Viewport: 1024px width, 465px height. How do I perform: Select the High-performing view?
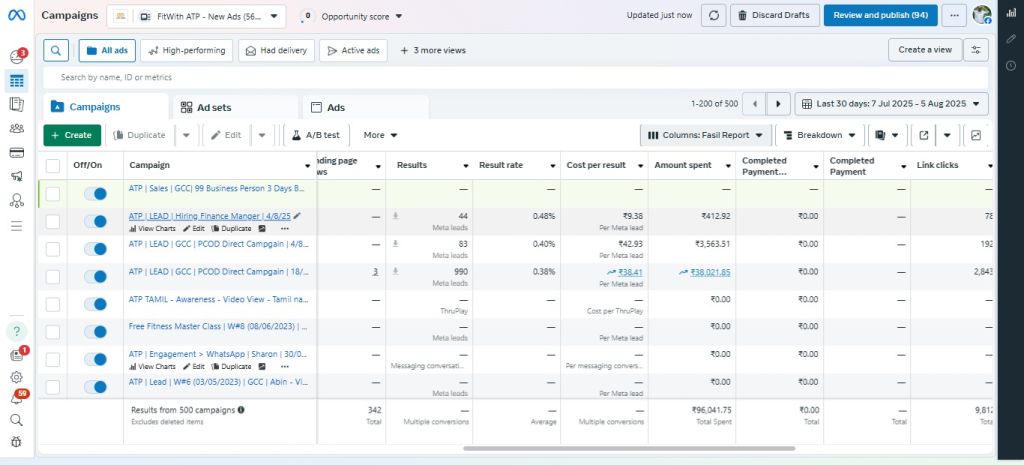[x=186, y=50]
